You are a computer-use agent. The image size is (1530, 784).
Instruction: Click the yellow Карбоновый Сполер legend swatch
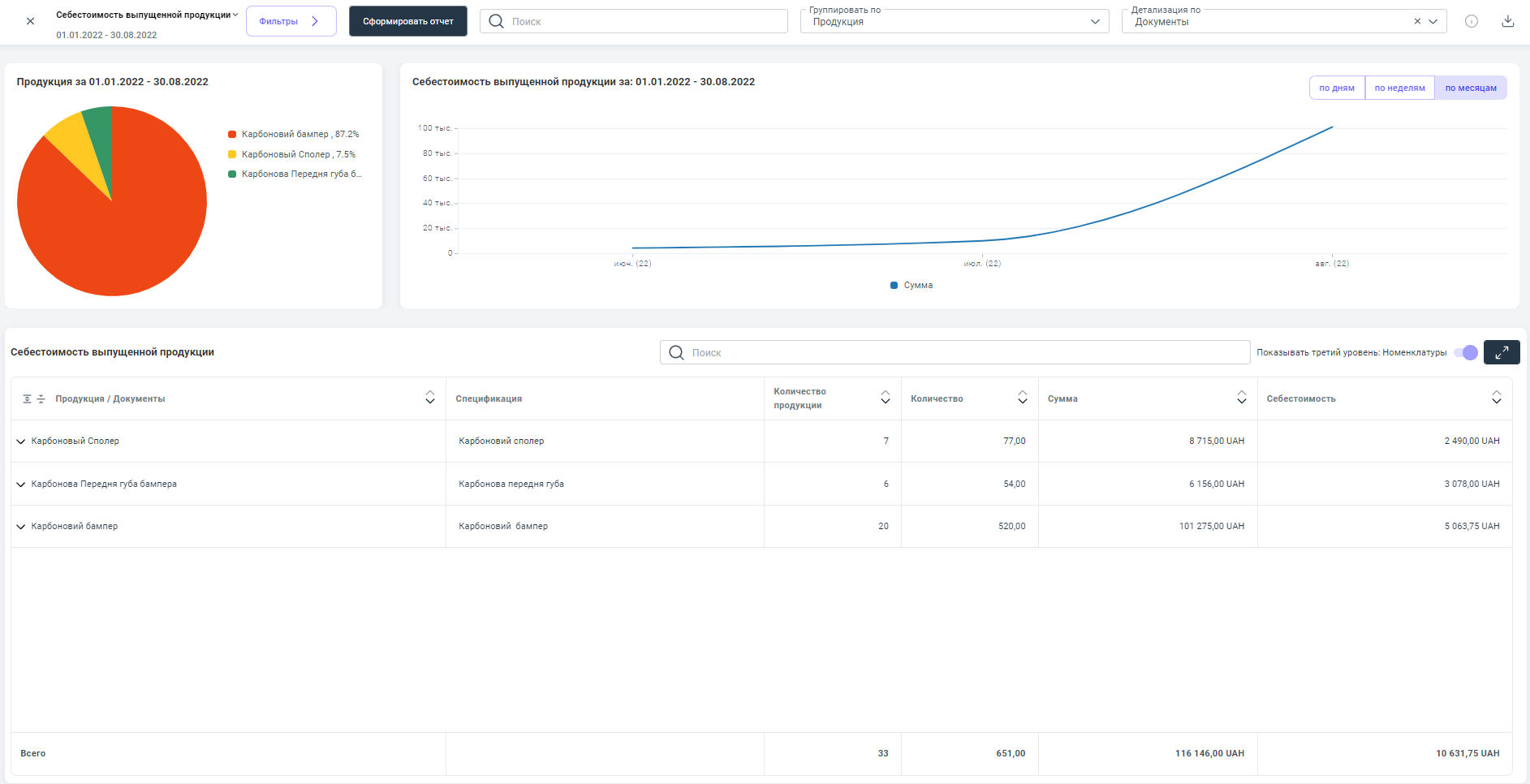(232, 154)
